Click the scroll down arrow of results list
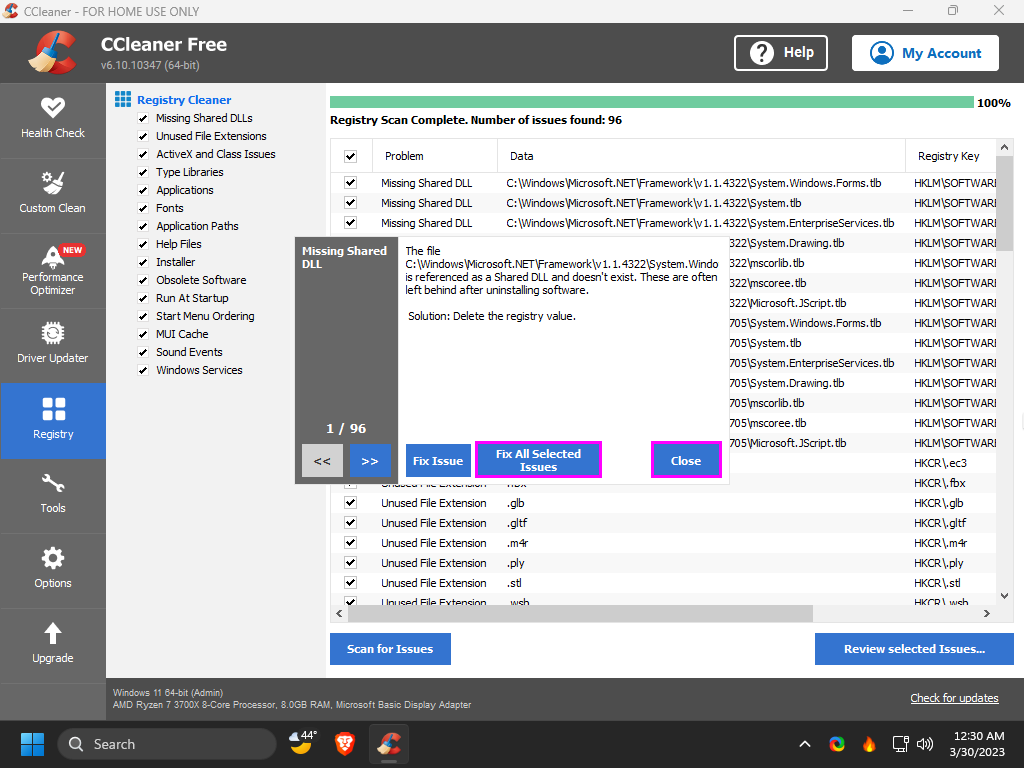1024x768 pixels. pyautogui.click(x=1004, y=596)
